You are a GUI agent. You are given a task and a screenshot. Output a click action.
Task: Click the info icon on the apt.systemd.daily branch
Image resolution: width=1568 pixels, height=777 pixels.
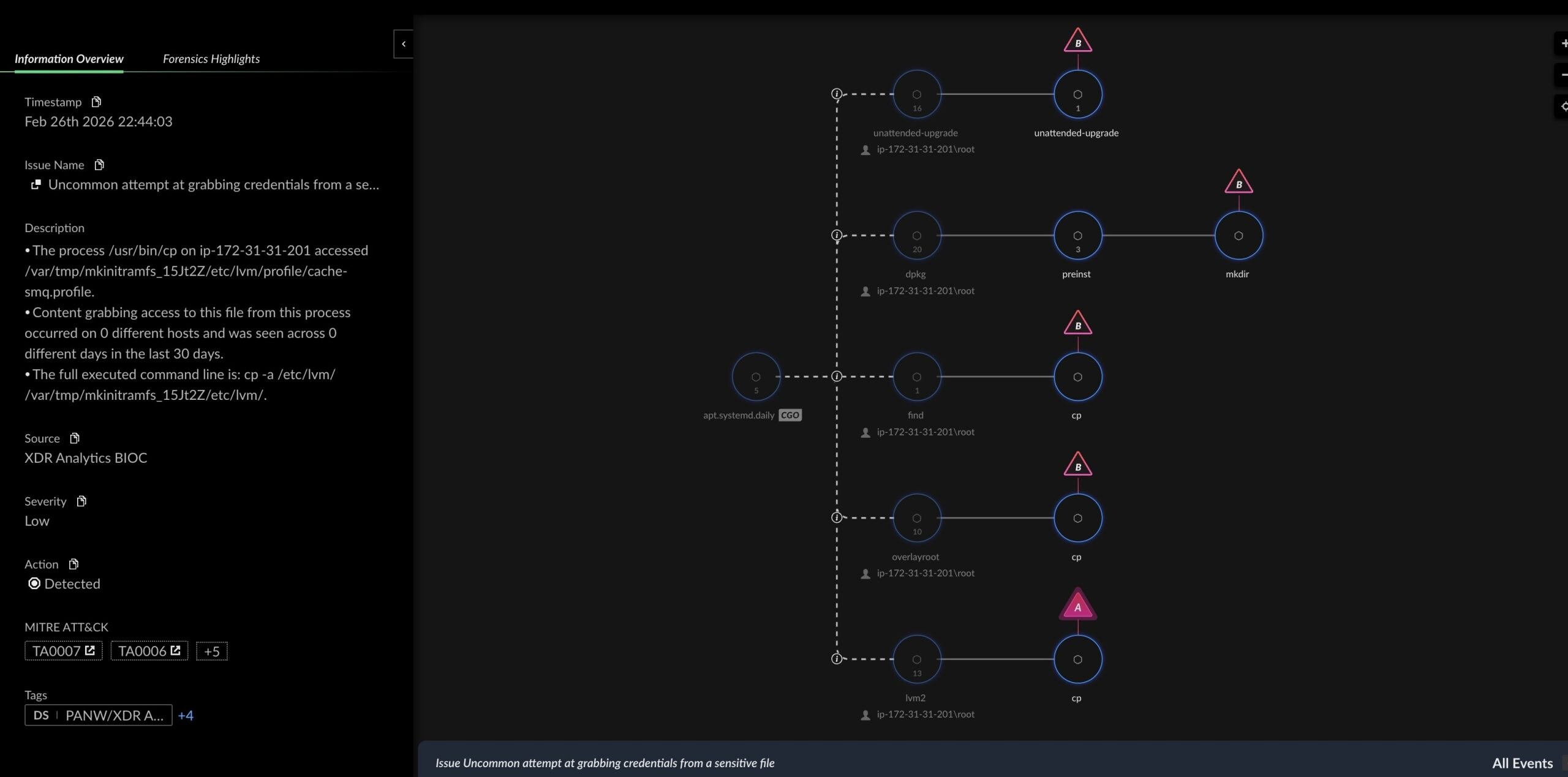835,376
